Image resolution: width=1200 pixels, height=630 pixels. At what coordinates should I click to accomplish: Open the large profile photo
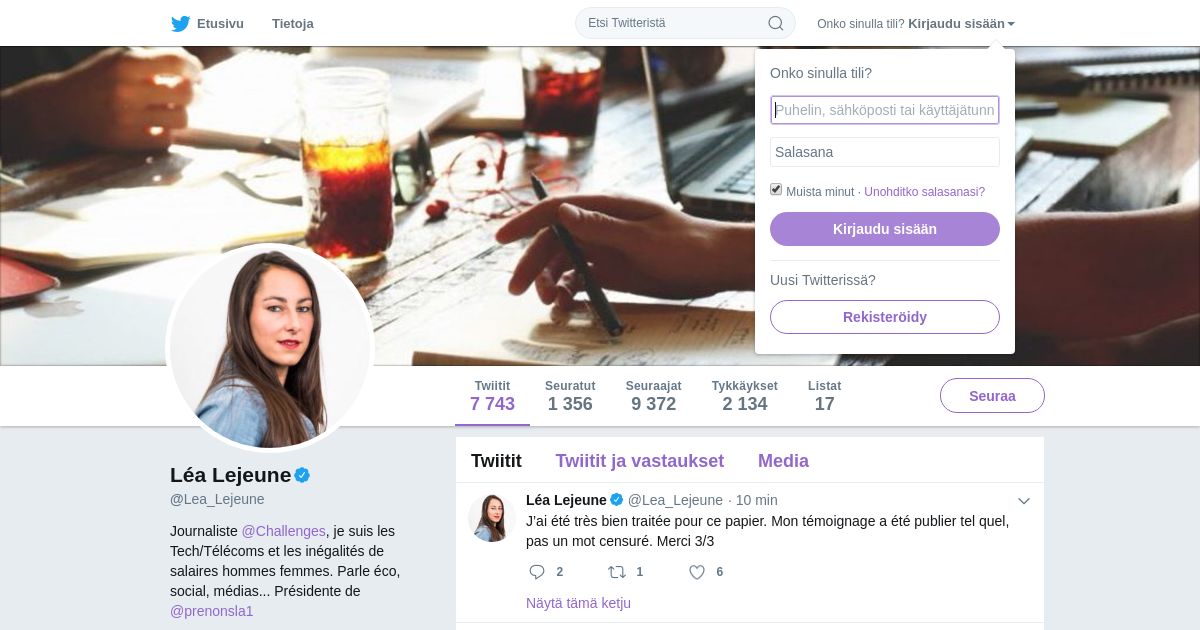(270, 348)
